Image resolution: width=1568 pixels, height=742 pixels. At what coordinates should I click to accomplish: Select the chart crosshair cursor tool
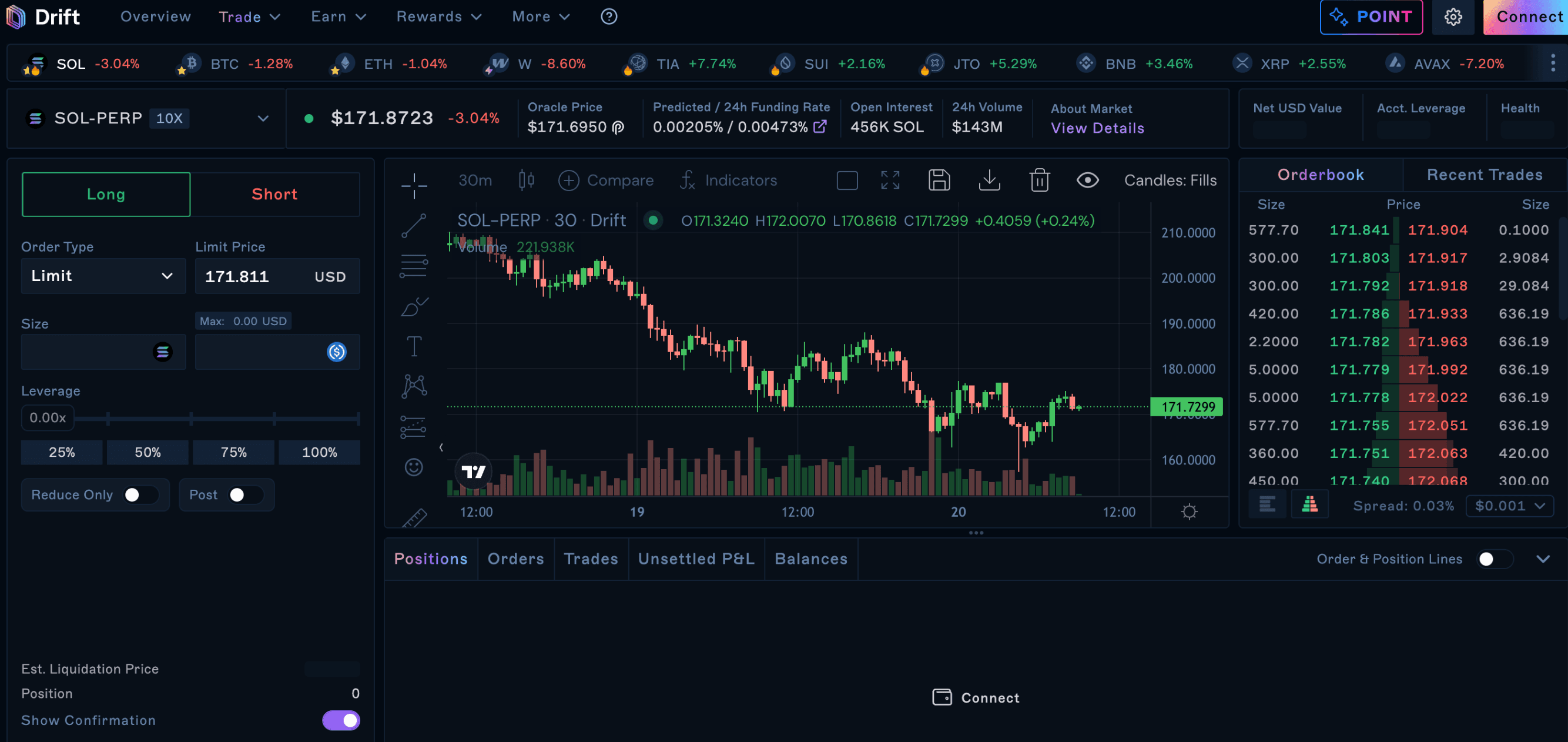414,185
